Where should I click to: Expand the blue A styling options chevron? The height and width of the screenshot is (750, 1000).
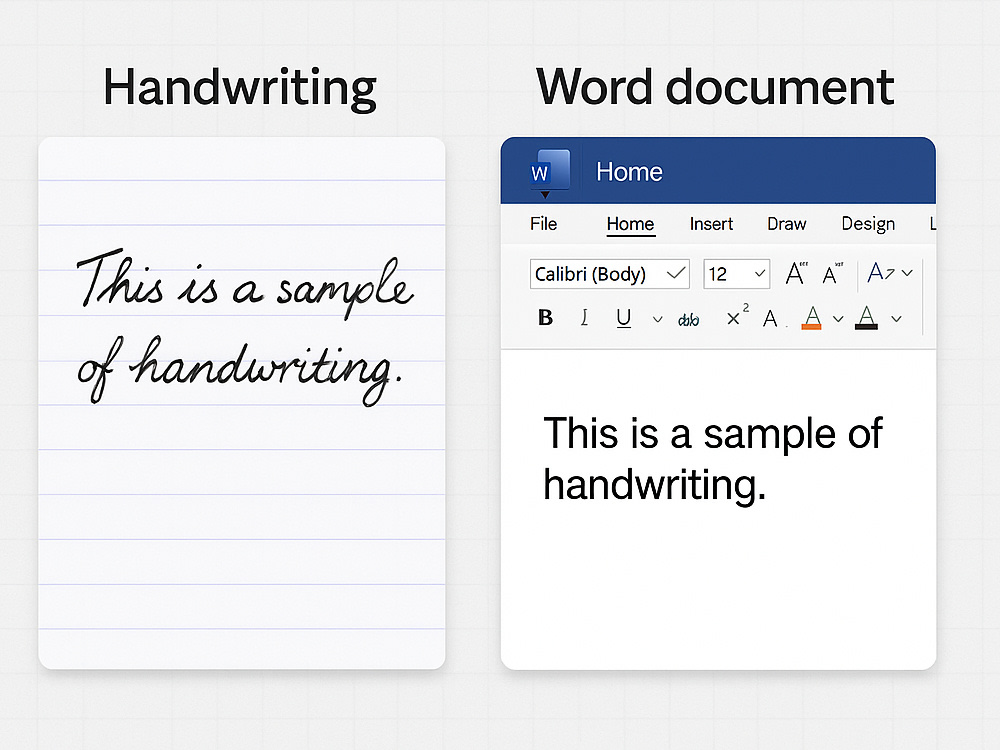coord(907,273)
